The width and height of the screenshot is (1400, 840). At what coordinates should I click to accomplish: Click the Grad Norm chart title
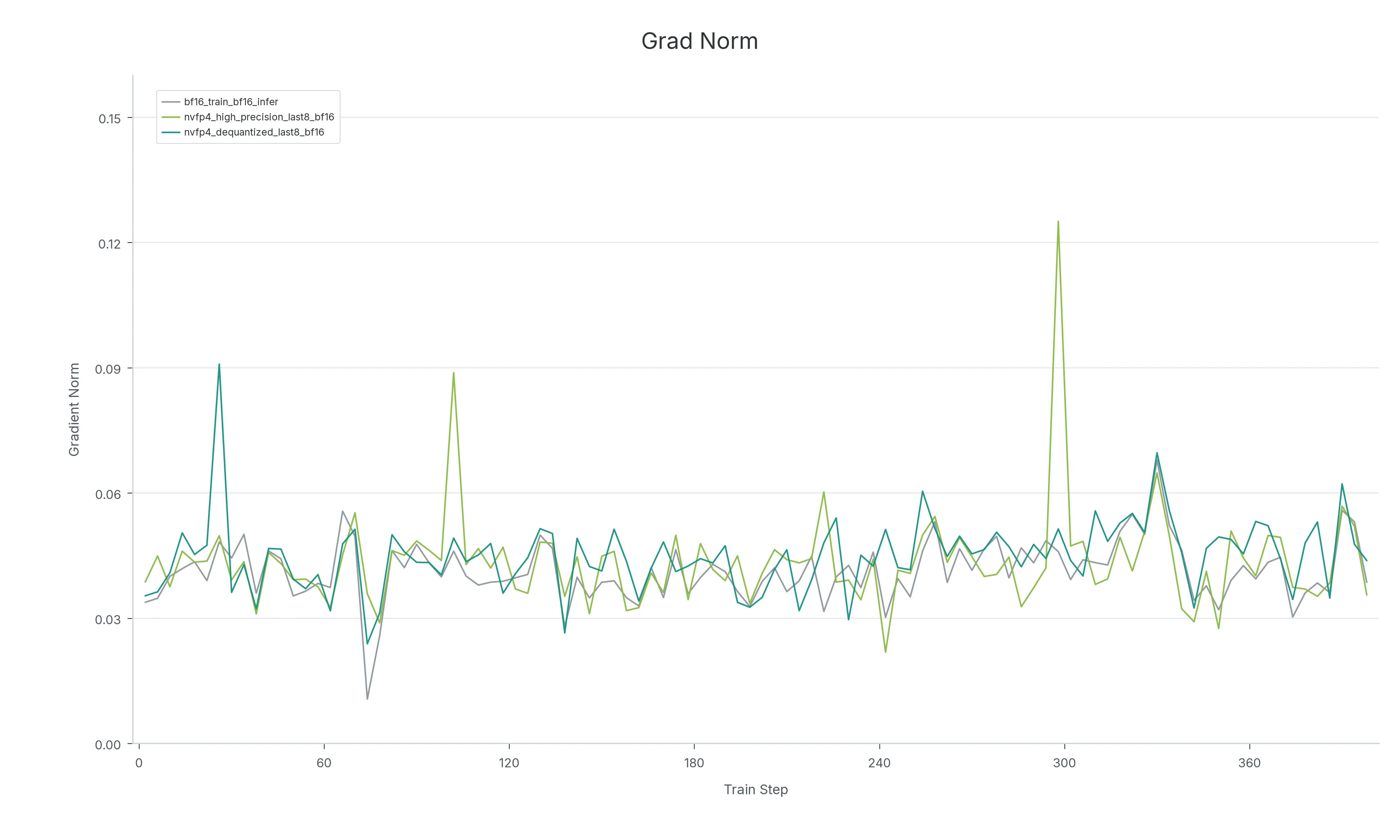click(699, 41)
